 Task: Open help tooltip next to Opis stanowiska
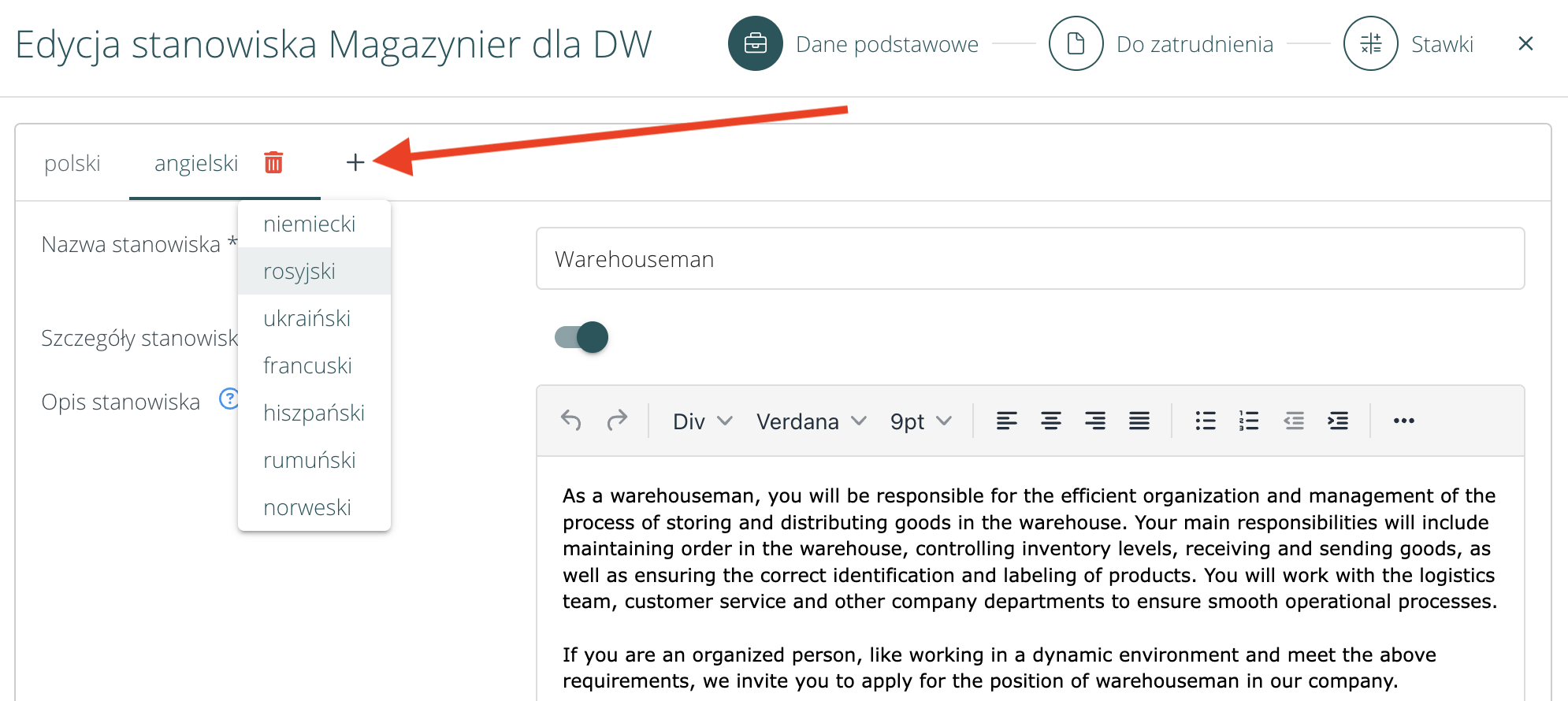228,399
